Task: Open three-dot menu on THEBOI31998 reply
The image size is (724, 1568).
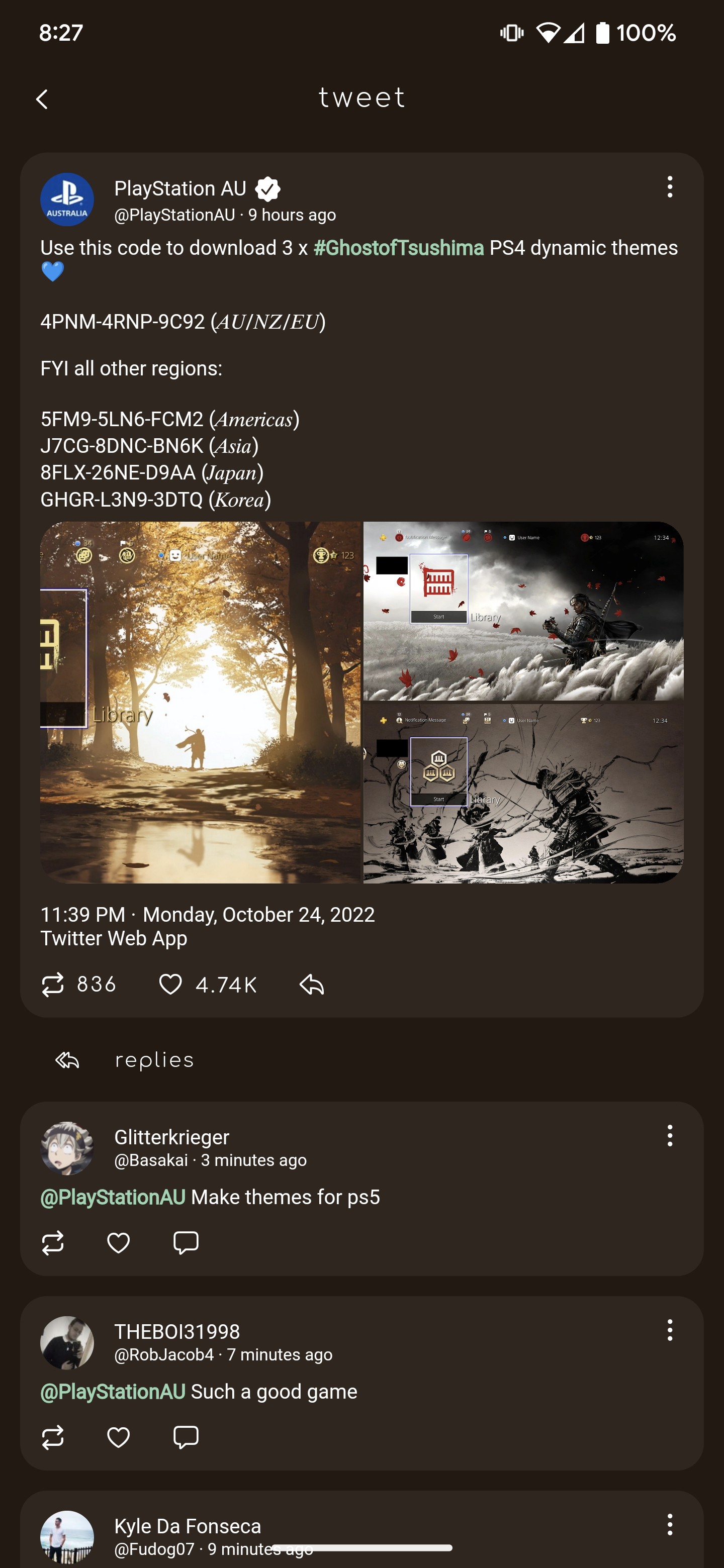Action: click(670, 1330)
